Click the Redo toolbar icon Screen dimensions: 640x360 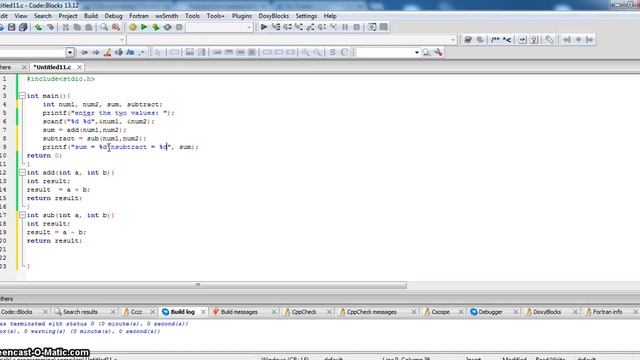tap(50, 27)
